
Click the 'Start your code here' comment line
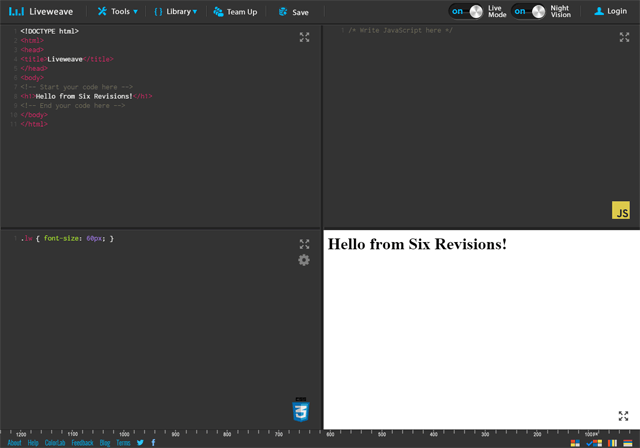click(77, 87)
